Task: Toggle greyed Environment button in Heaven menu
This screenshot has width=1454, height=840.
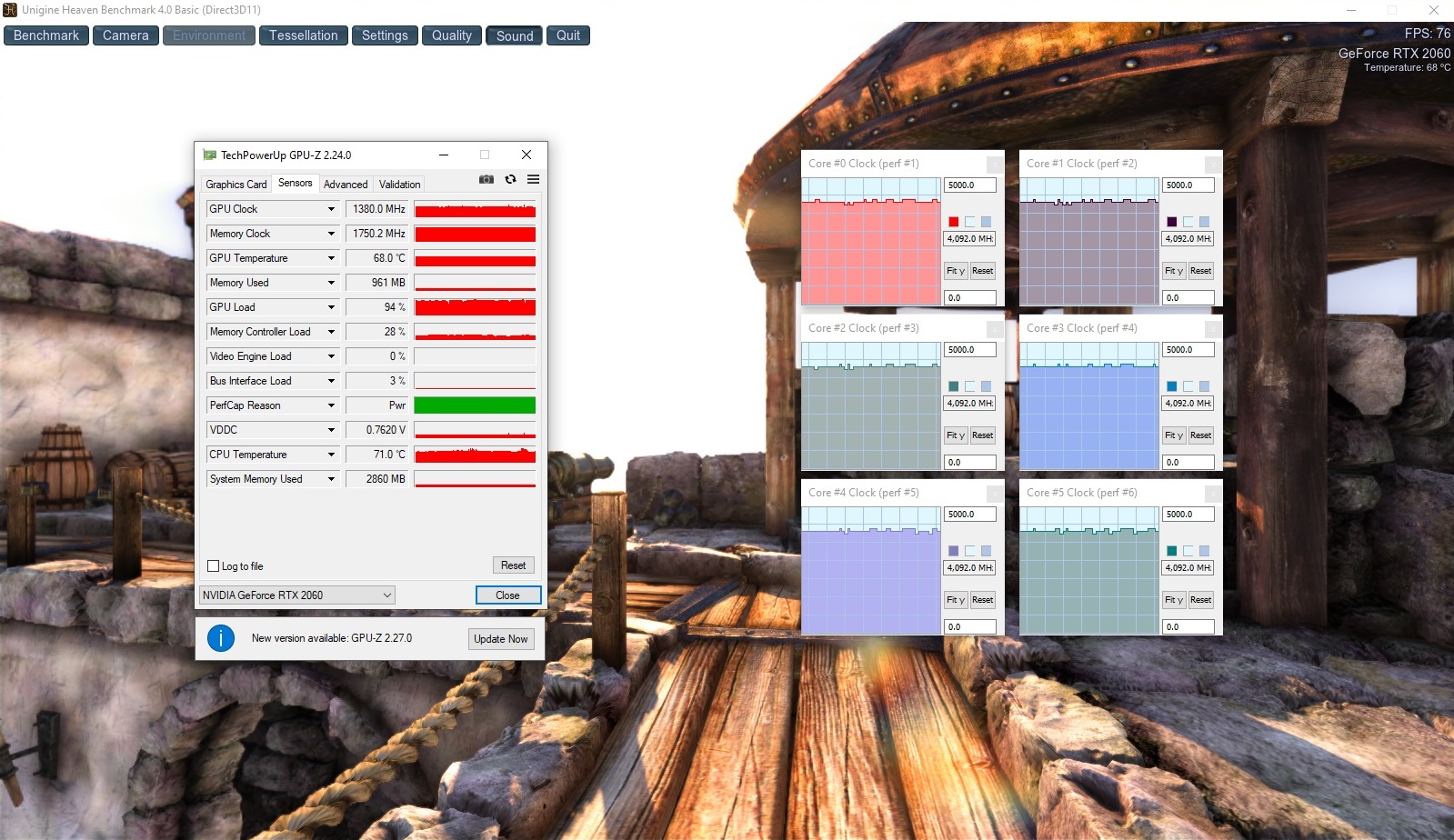Action: [x=209, y=35]
